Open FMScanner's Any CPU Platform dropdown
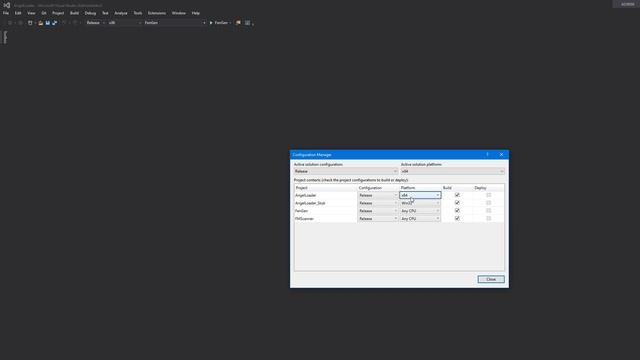Image resolution: width=640 pixels, height=360 pixels. click(420, 218)
